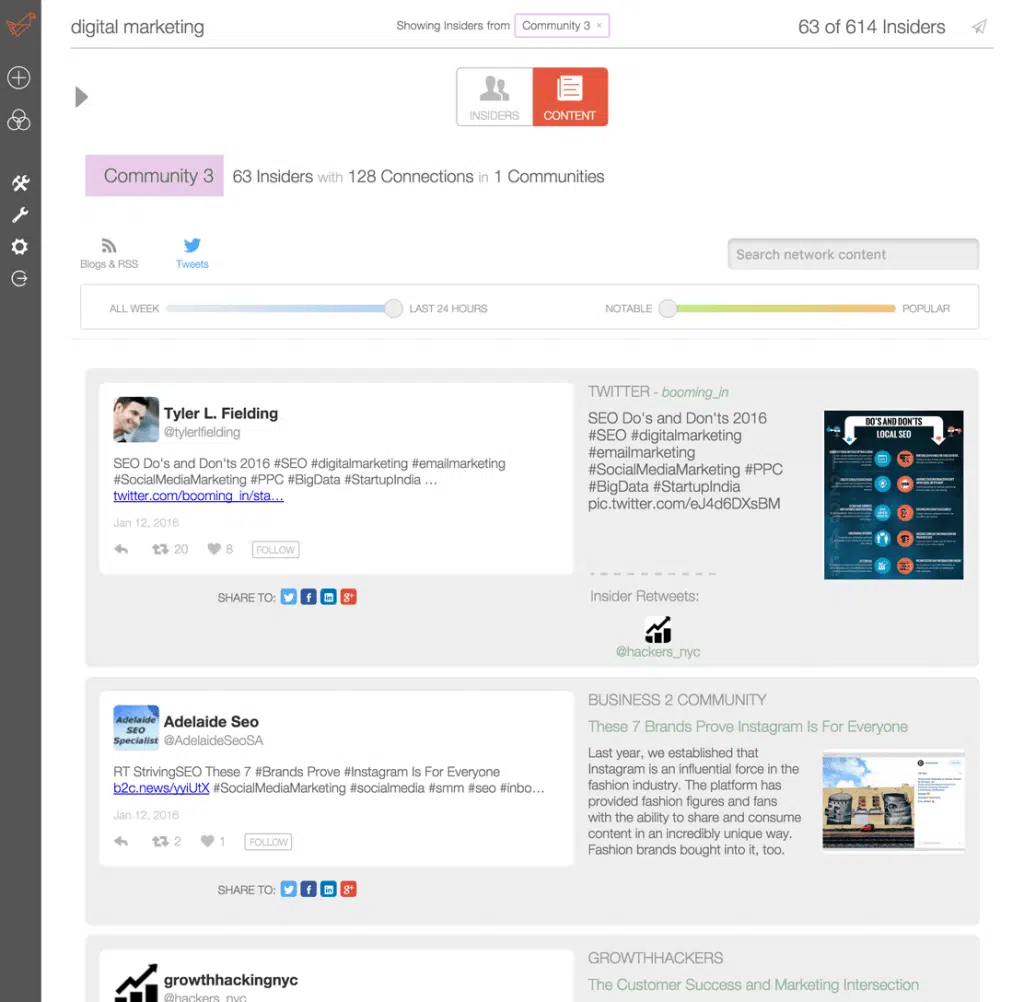Open the overlapping circles communities icon

pyautogui.click(x=19, y=120)
